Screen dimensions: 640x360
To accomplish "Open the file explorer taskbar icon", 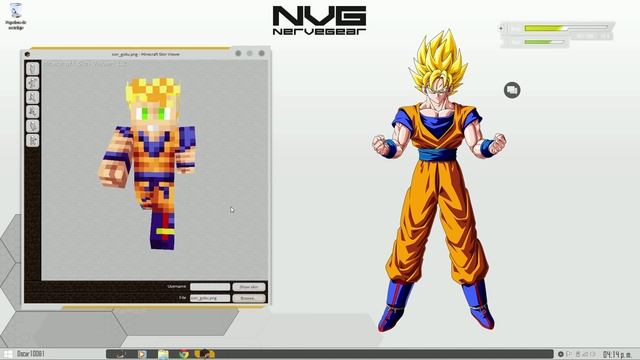I will tap(163, 354).
